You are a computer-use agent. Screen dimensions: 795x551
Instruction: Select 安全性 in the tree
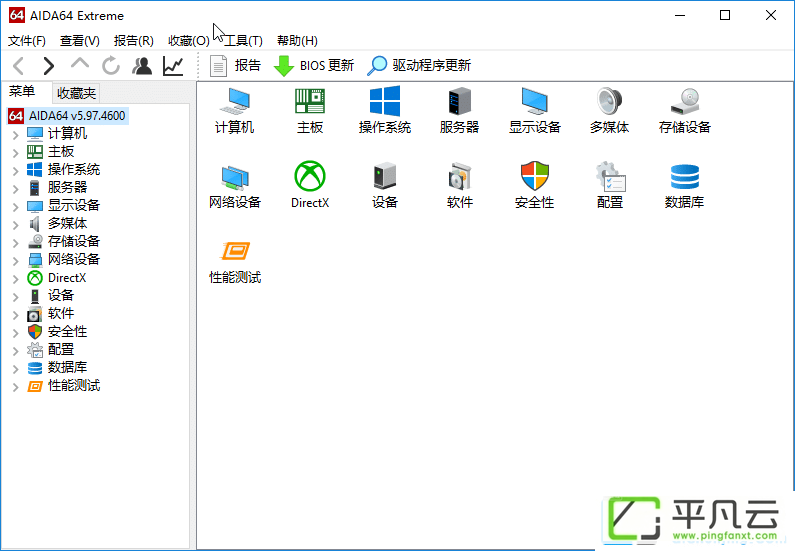67,332
